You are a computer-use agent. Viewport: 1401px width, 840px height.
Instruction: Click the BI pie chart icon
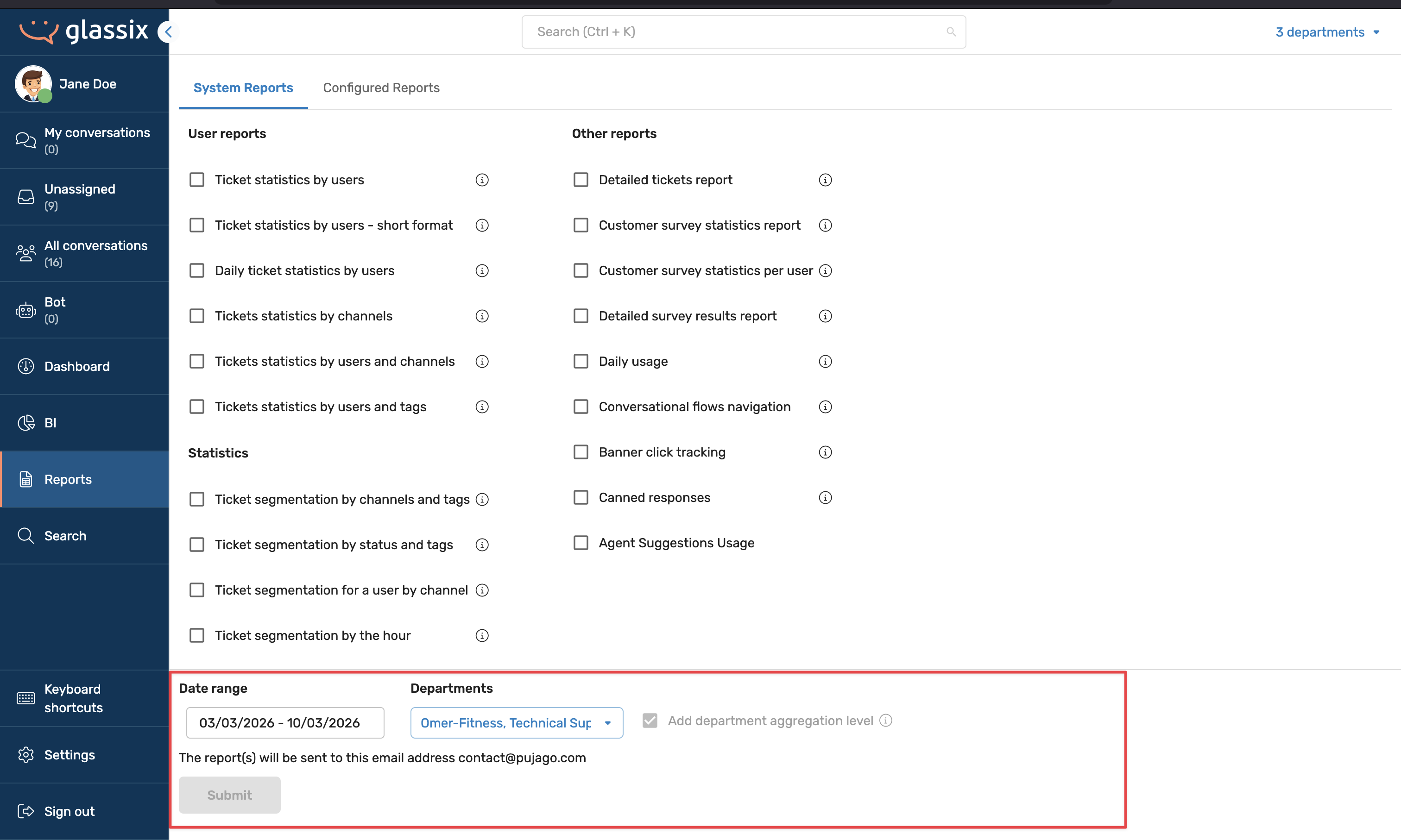point(25,423)
